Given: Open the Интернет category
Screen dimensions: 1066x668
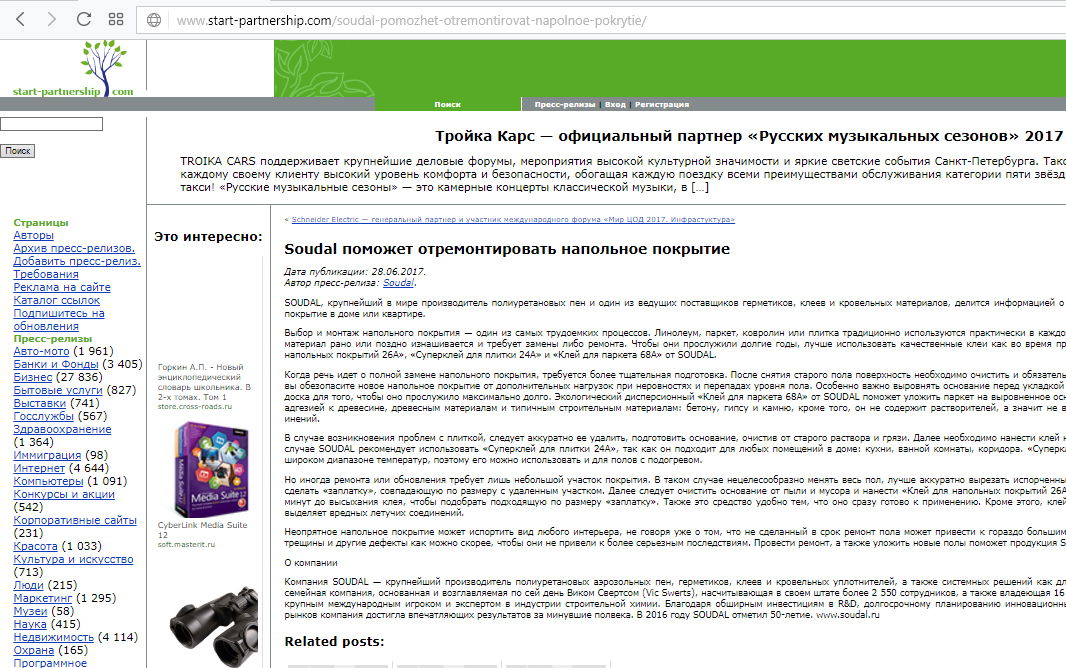Looking at the screenshot, I should (x=39, y=468).
